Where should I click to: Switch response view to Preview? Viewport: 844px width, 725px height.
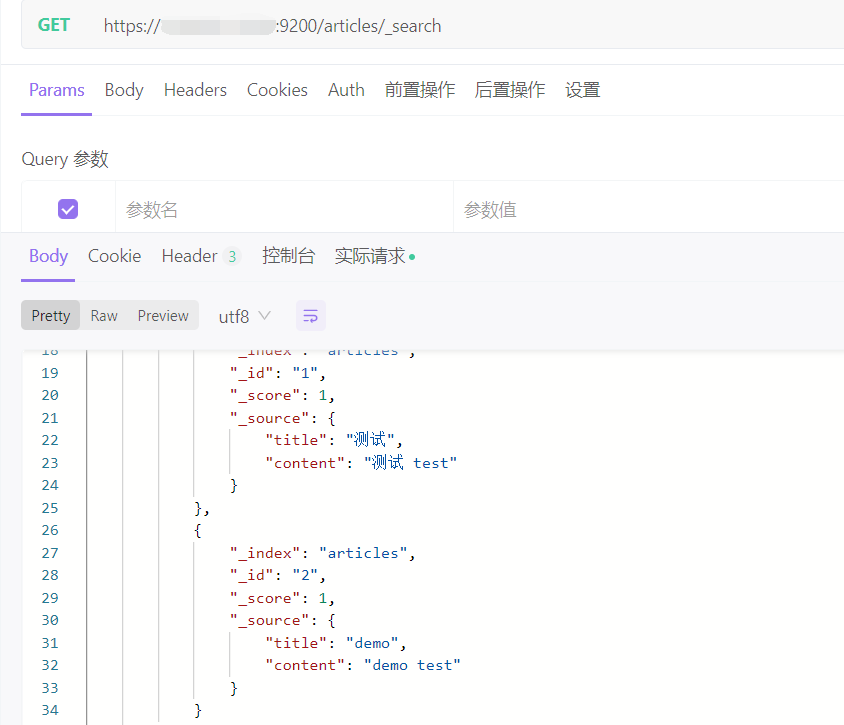pos(163,316)
